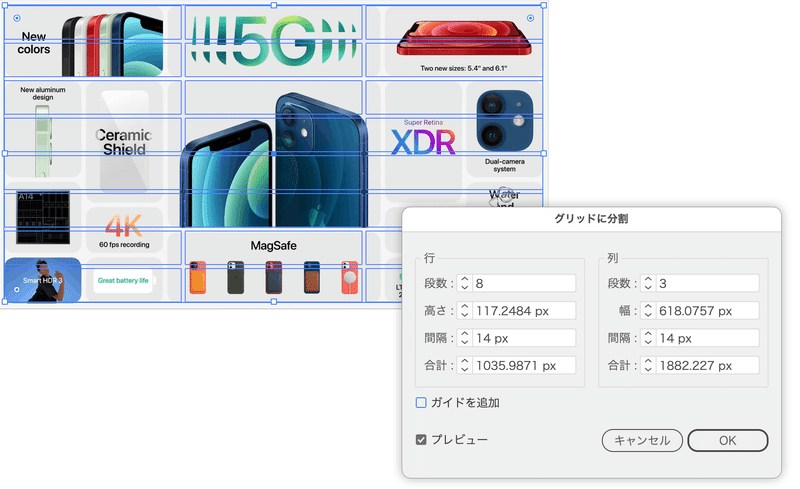Click the right-middle selection handle
800x489 pixels.
pyautogui.click(x=543, y=153)
